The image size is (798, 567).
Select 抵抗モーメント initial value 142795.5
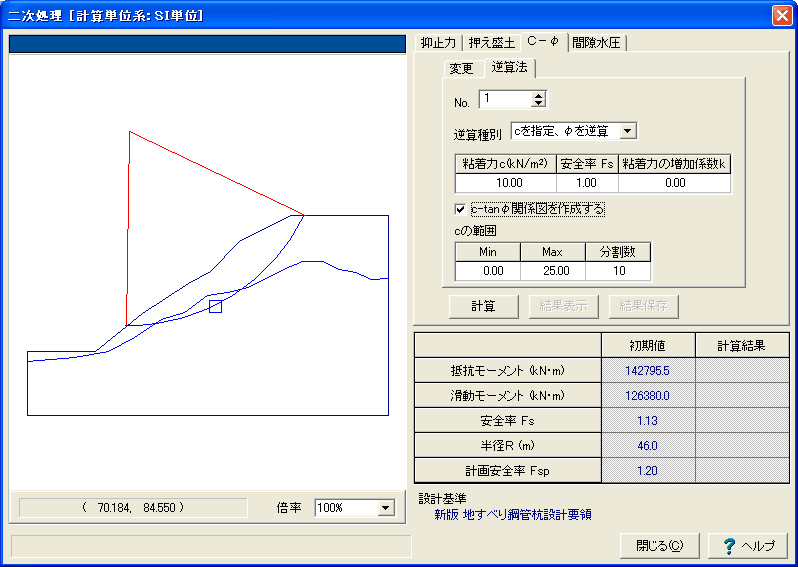click(647, 371)
